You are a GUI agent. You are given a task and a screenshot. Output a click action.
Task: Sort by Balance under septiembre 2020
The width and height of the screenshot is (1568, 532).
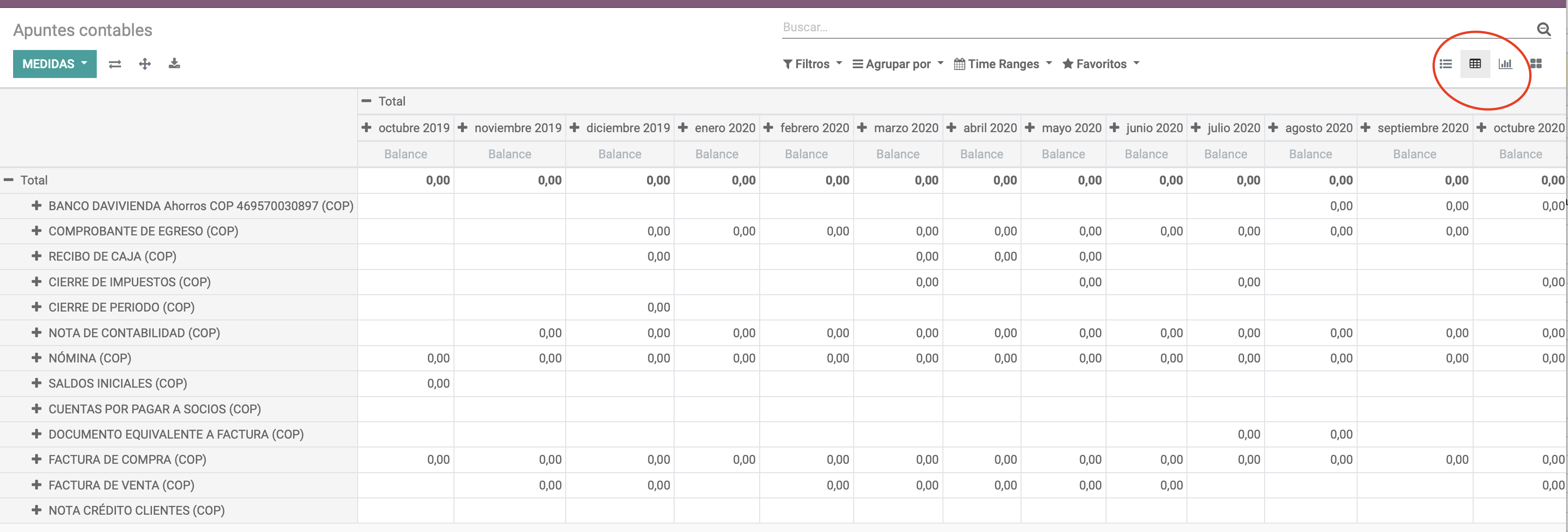[1415, 154]
